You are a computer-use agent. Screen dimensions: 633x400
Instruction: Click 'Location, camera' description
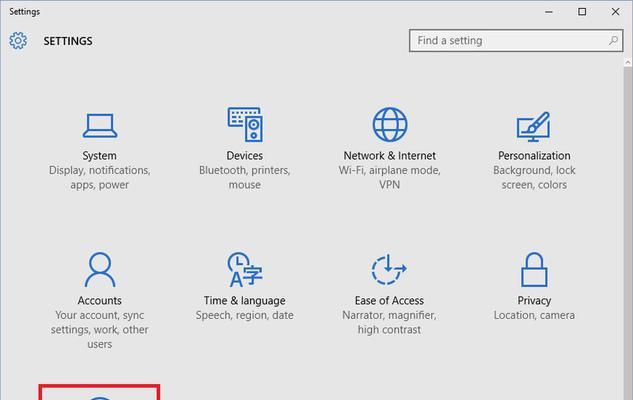coord(534,315)
